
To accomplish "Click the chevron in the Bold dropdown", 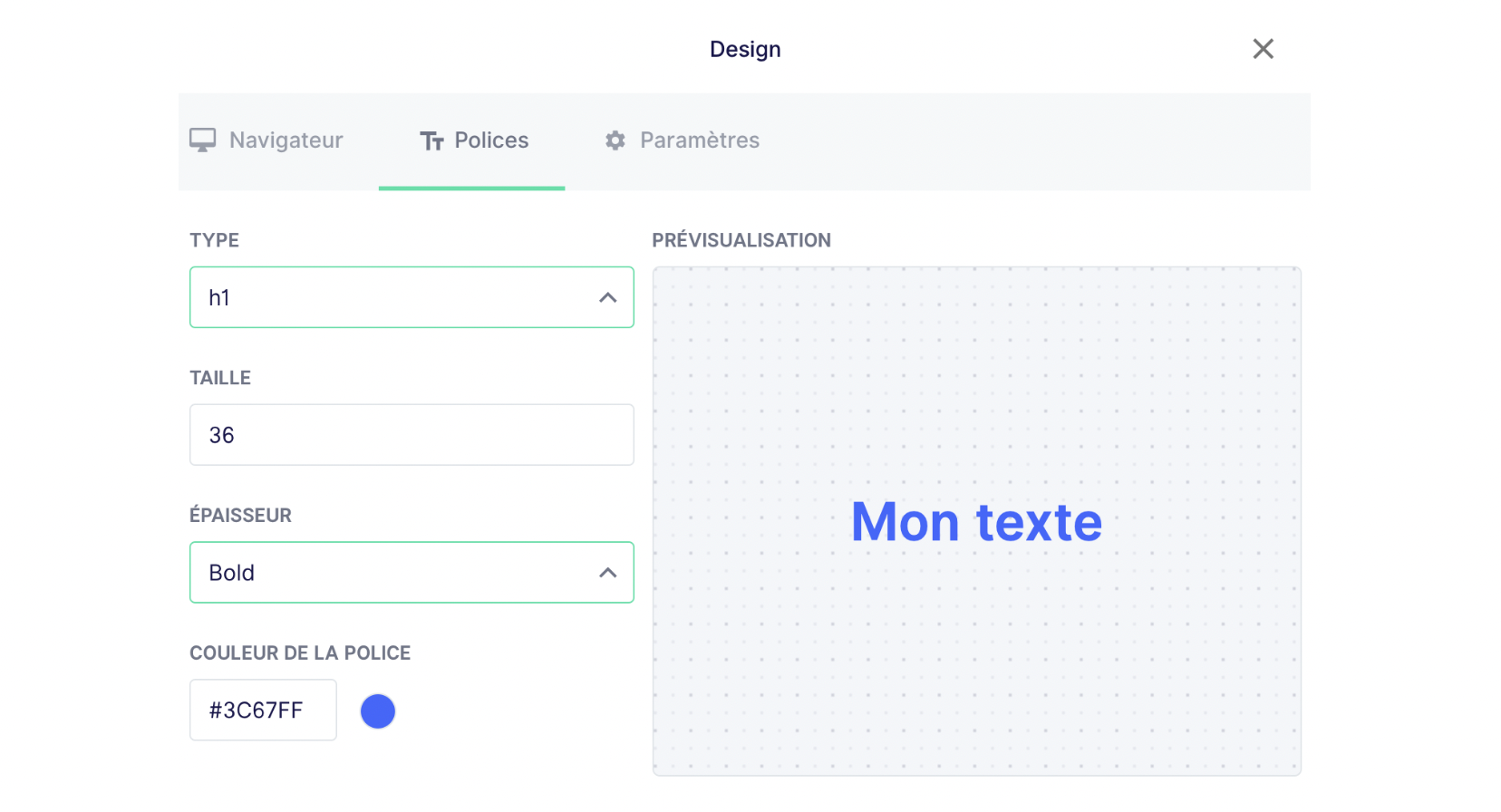I will (x=608, y=573).
